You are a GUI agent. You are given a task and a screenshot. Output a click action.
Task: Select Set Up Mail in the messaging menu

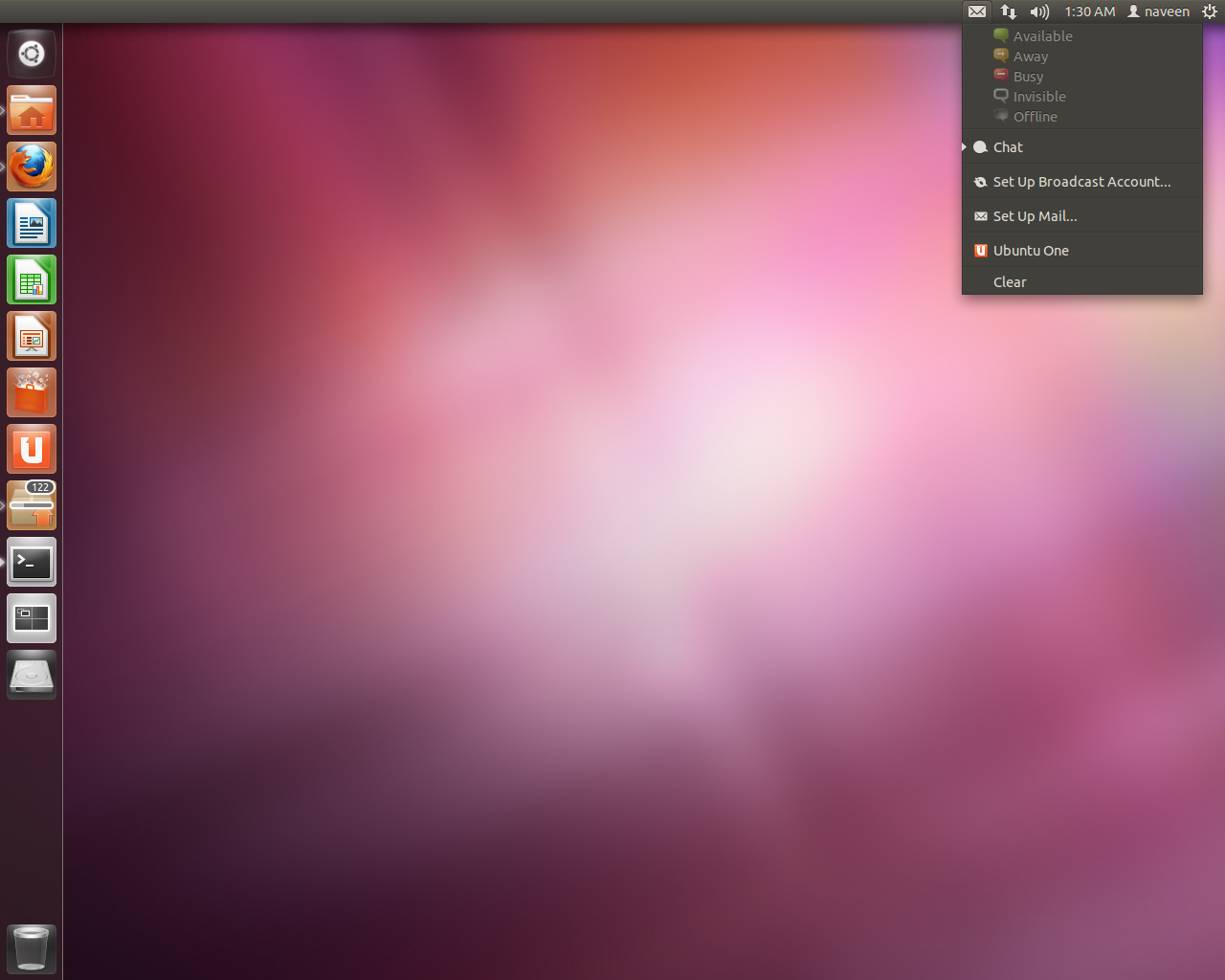[1035, 215]
